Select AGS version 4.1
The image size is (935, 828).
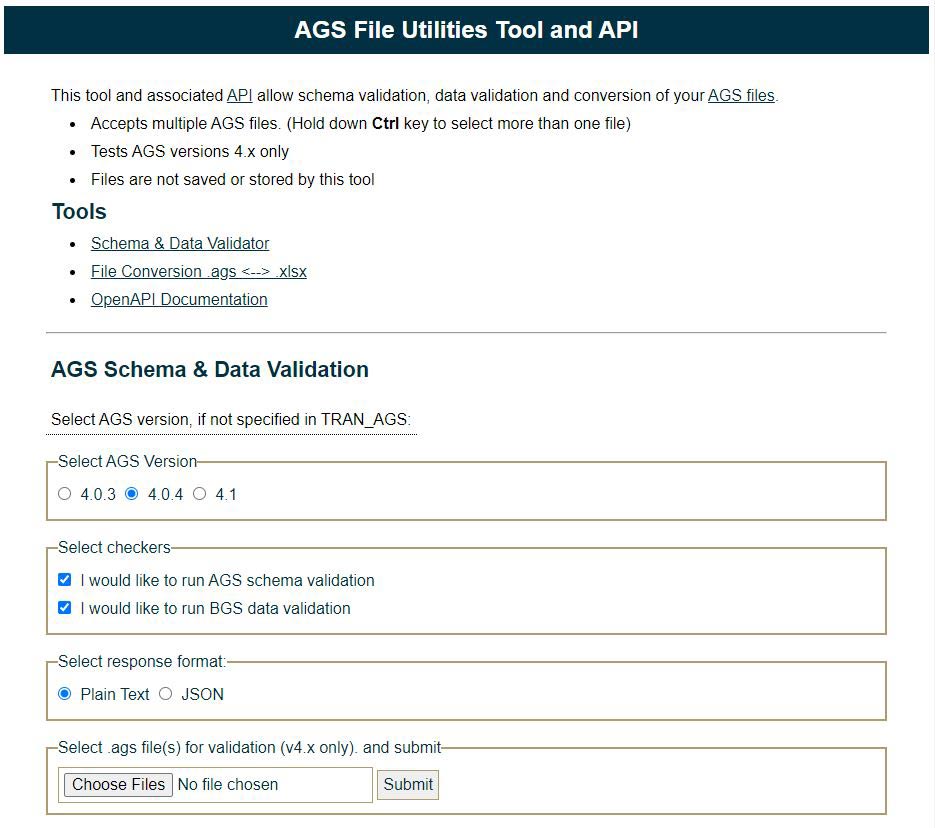click(200, 494)
